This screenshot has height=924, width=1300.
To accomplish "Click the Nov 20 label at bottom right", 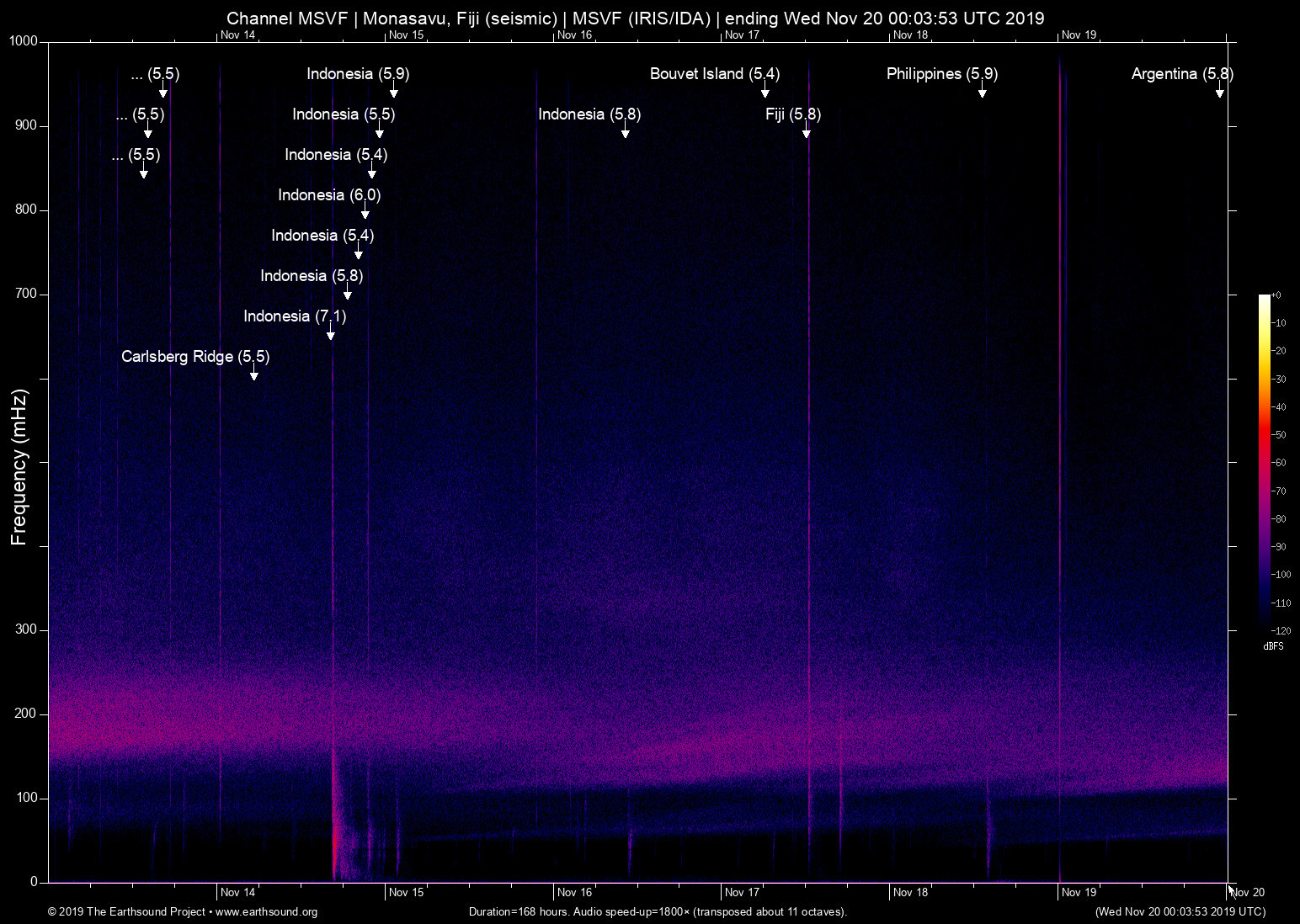I will (x=1248, y=892).
